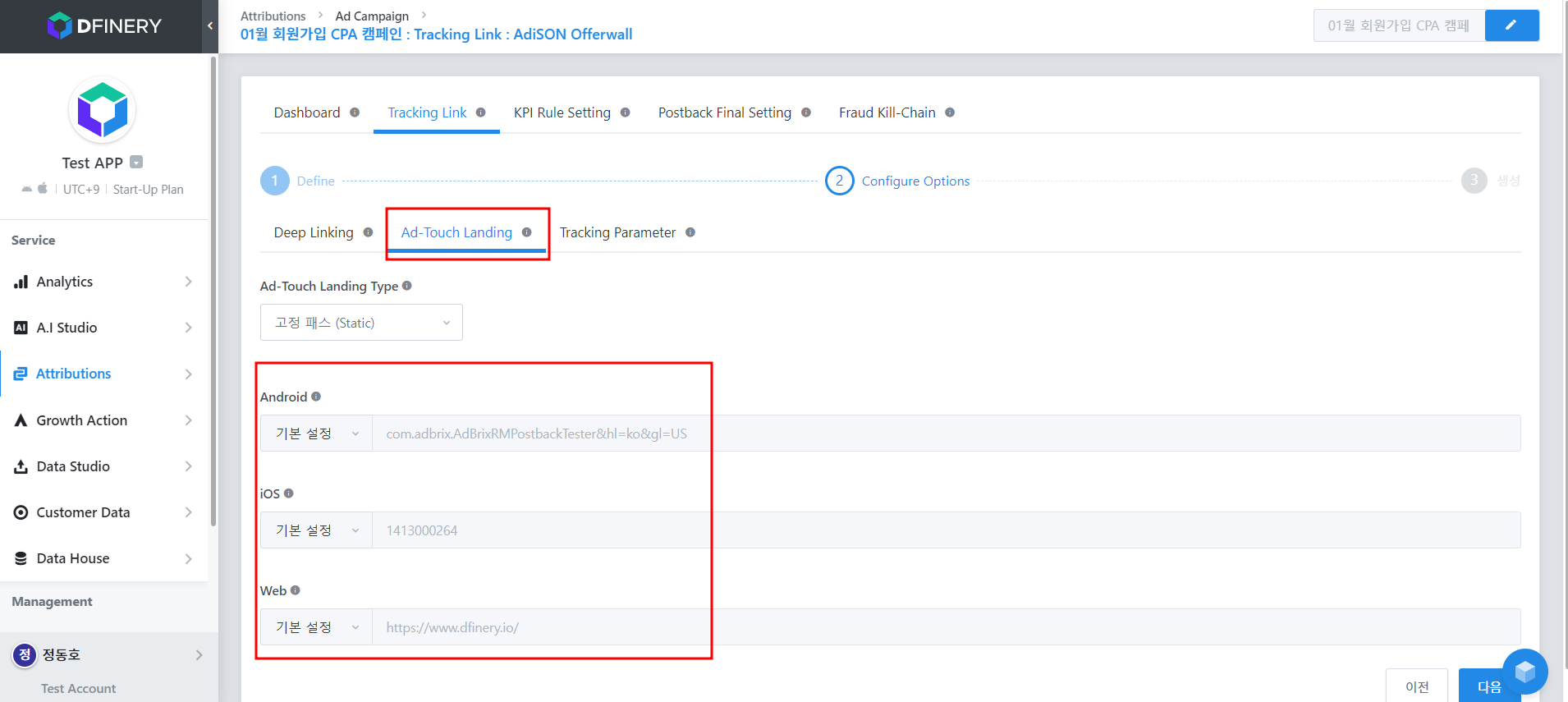This screenshot has width=1568, height=702.
Task: Click the Customer Data icon
Action: (x=21, y=512)
